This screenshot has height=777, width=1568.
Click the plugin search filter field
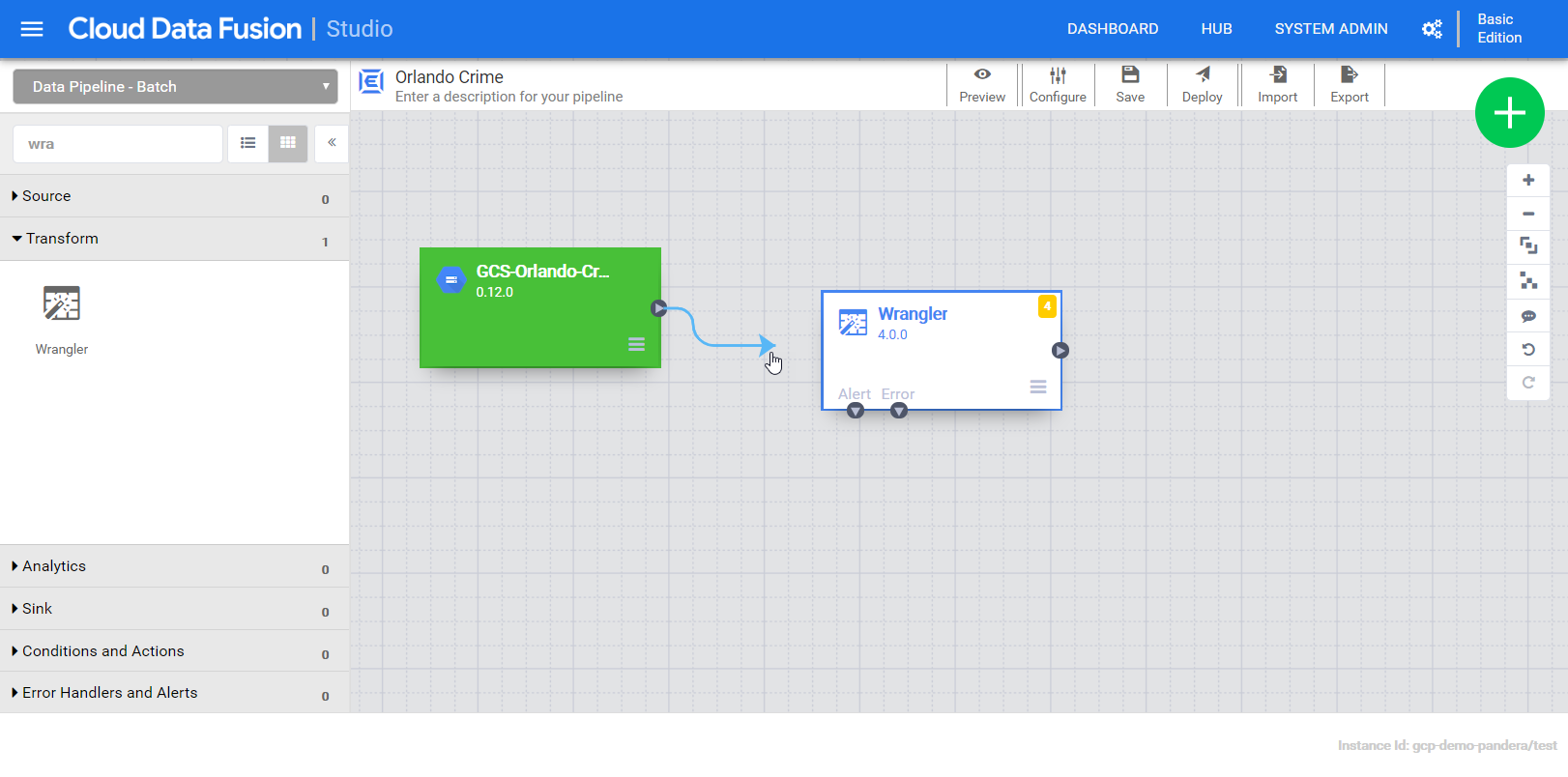(x=118, y=144)
